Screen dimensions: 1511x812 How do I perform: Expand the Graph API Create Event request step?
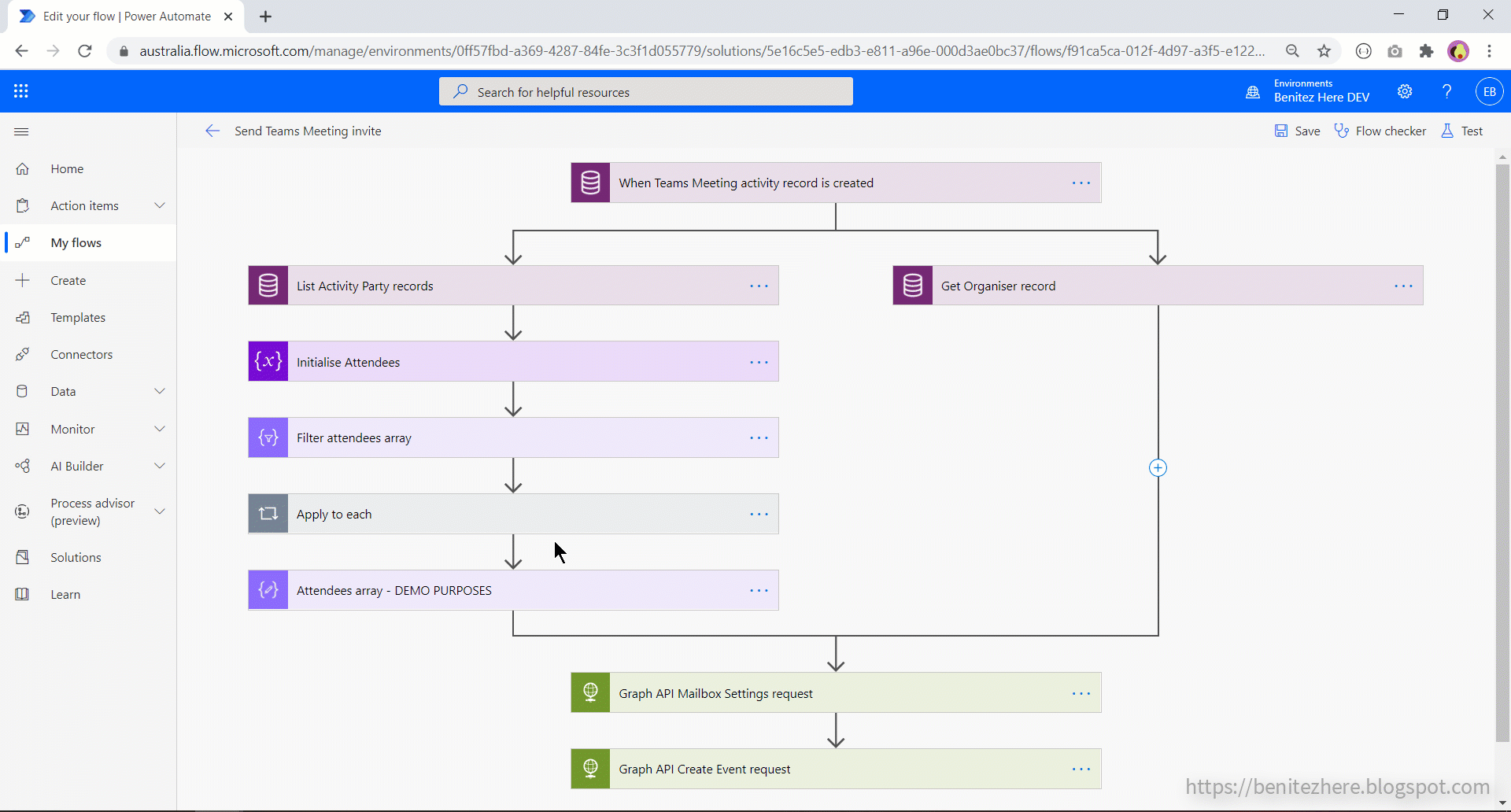click(836, 769)
